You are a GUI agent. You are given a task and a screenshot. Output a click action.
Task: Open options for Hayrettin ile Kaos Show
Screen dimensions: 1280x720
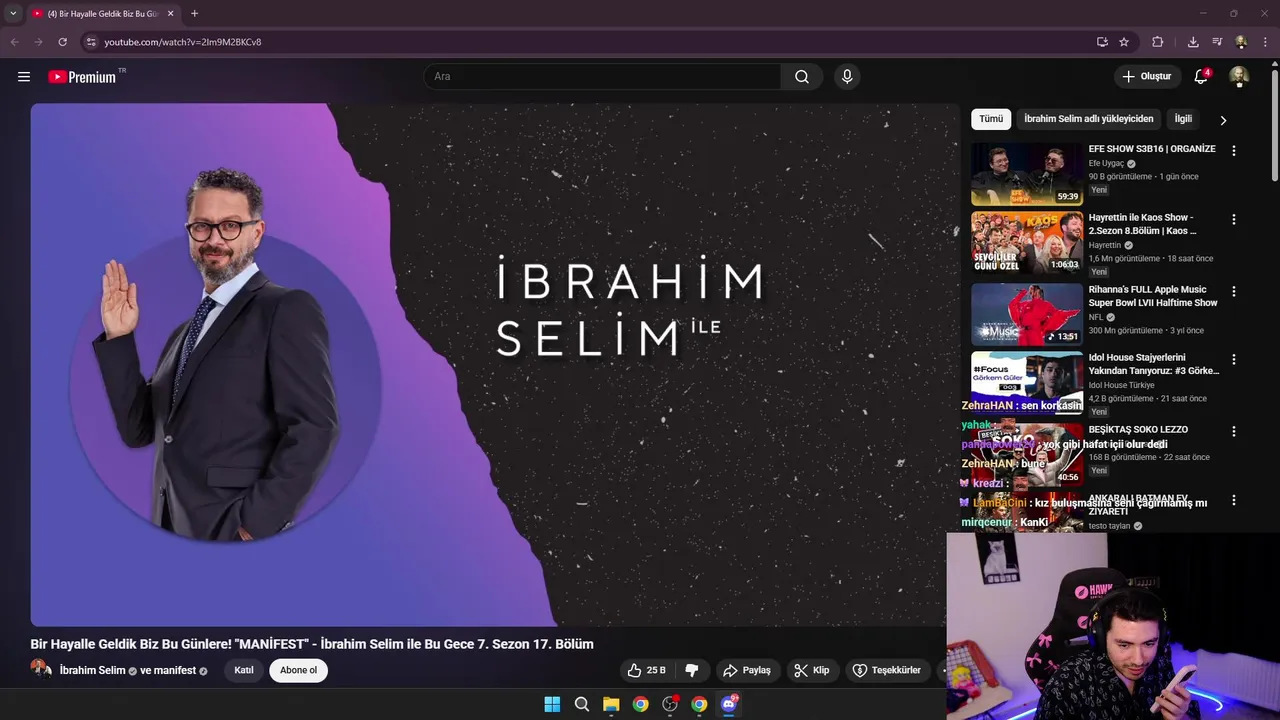(1233, 220)
